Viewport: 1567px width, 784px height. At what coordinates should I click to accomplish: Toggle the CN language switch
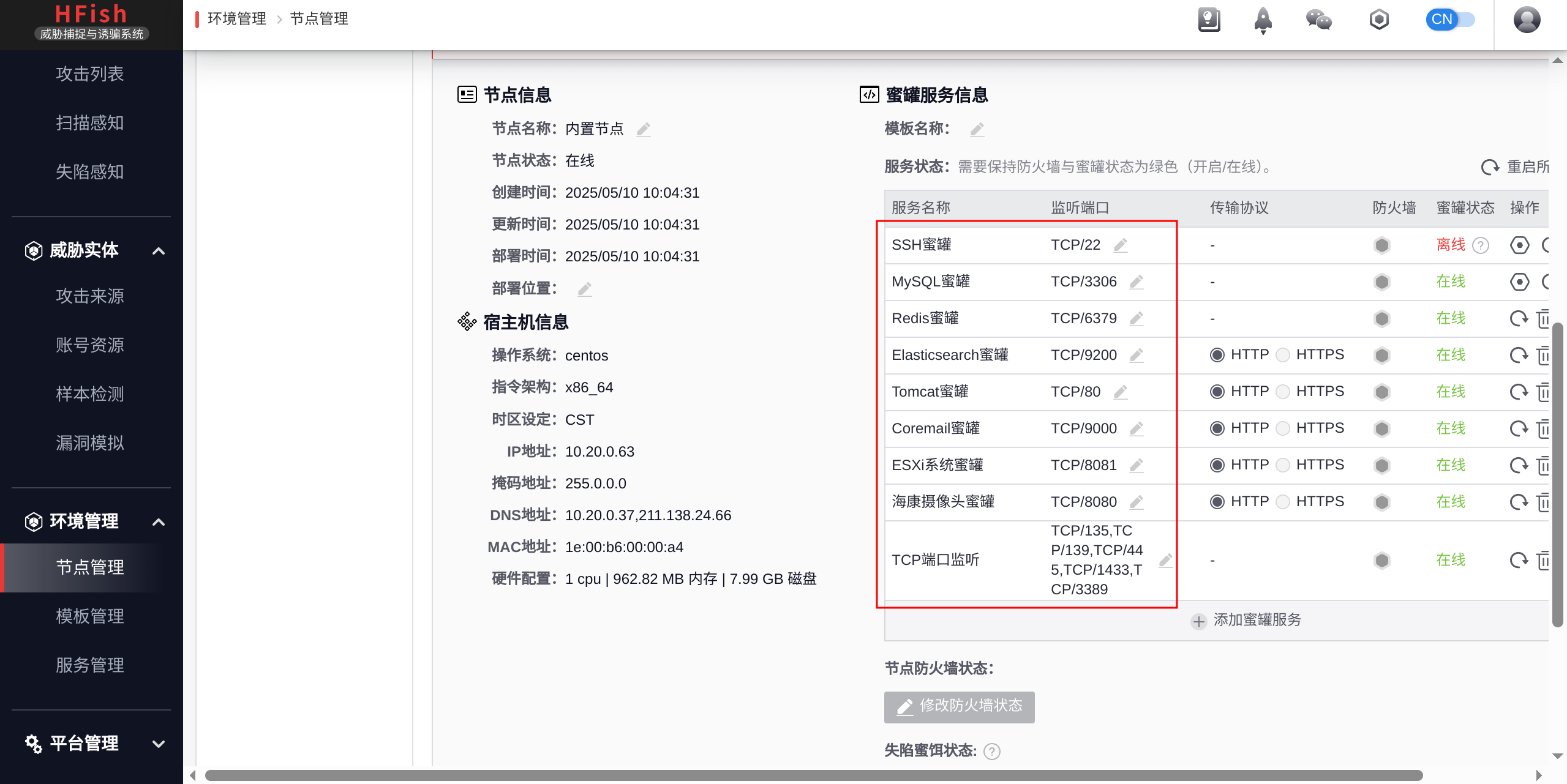[x=1449, y=20]
